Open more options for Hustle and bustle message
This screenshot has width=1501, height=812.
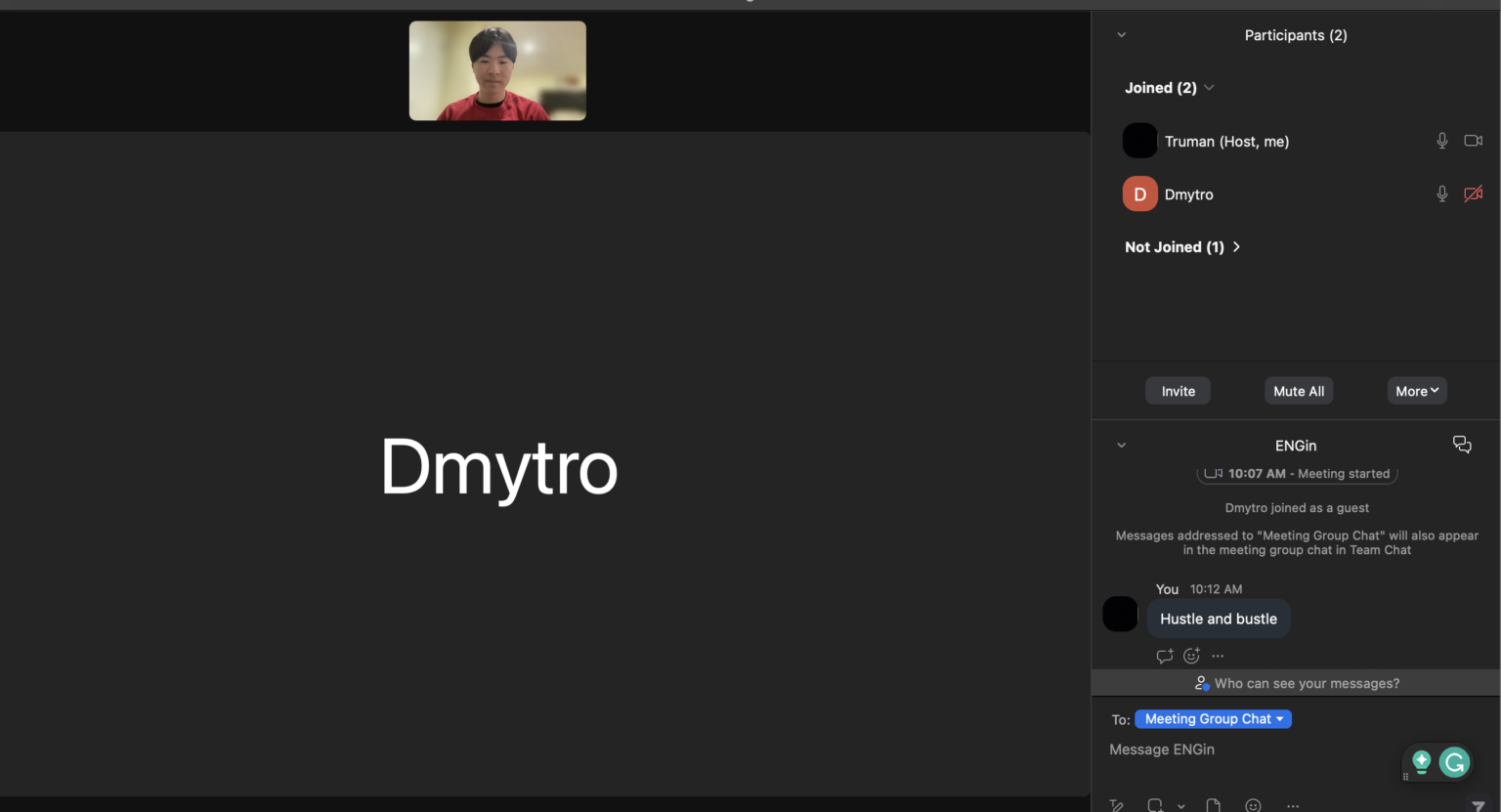click(1218, 656)
